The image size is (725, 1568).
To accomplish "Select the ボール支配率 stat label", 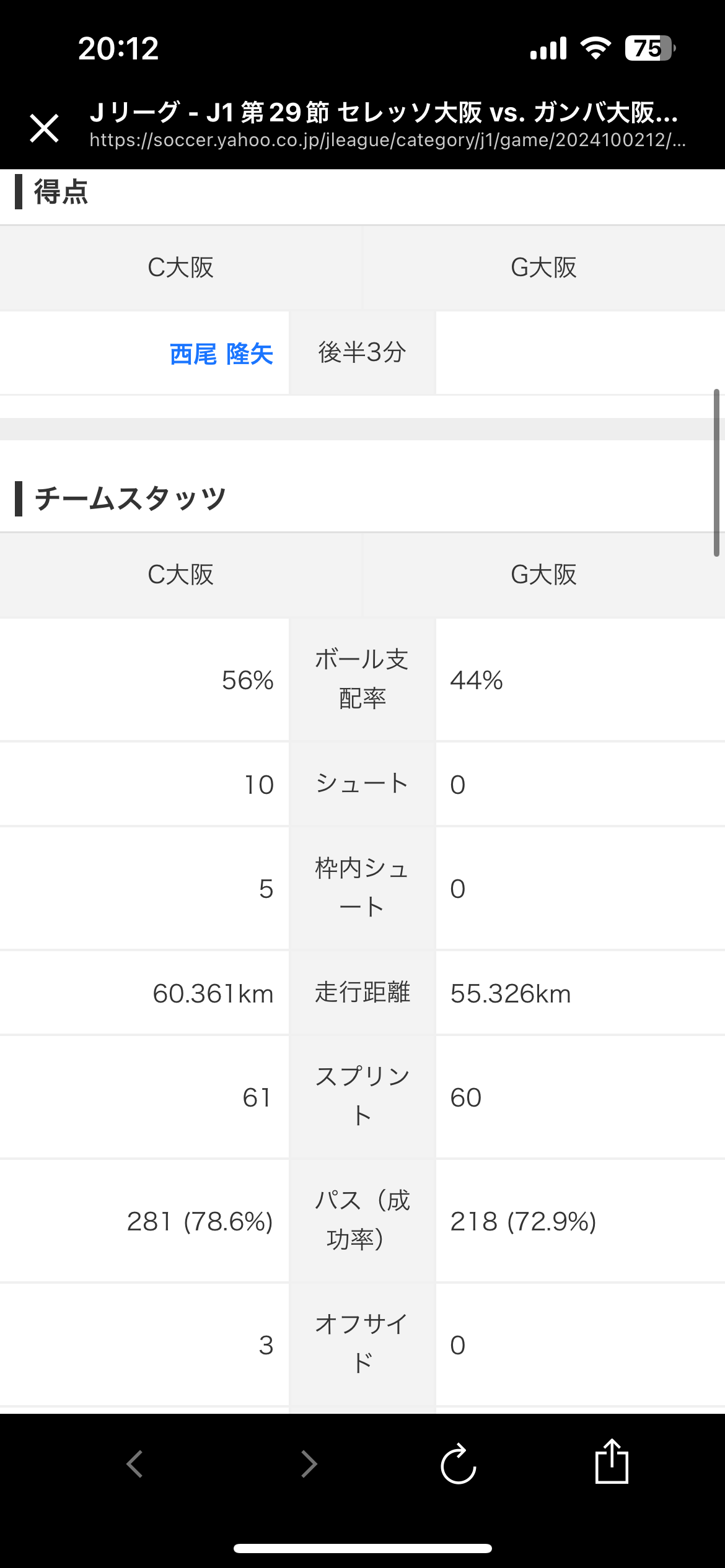I will (362, 679).
